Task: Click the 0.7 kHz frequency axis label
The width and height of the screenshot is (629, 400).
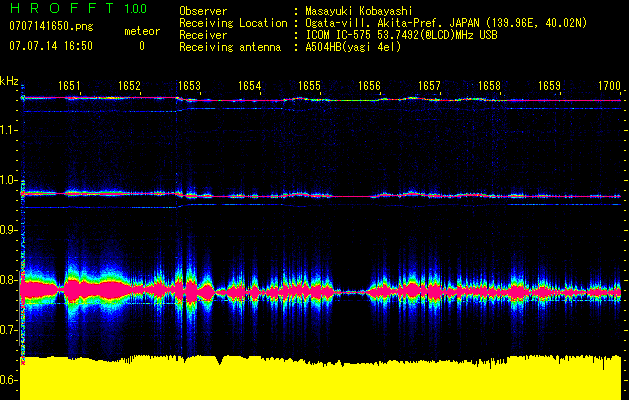Action: [x=8, y=330]
